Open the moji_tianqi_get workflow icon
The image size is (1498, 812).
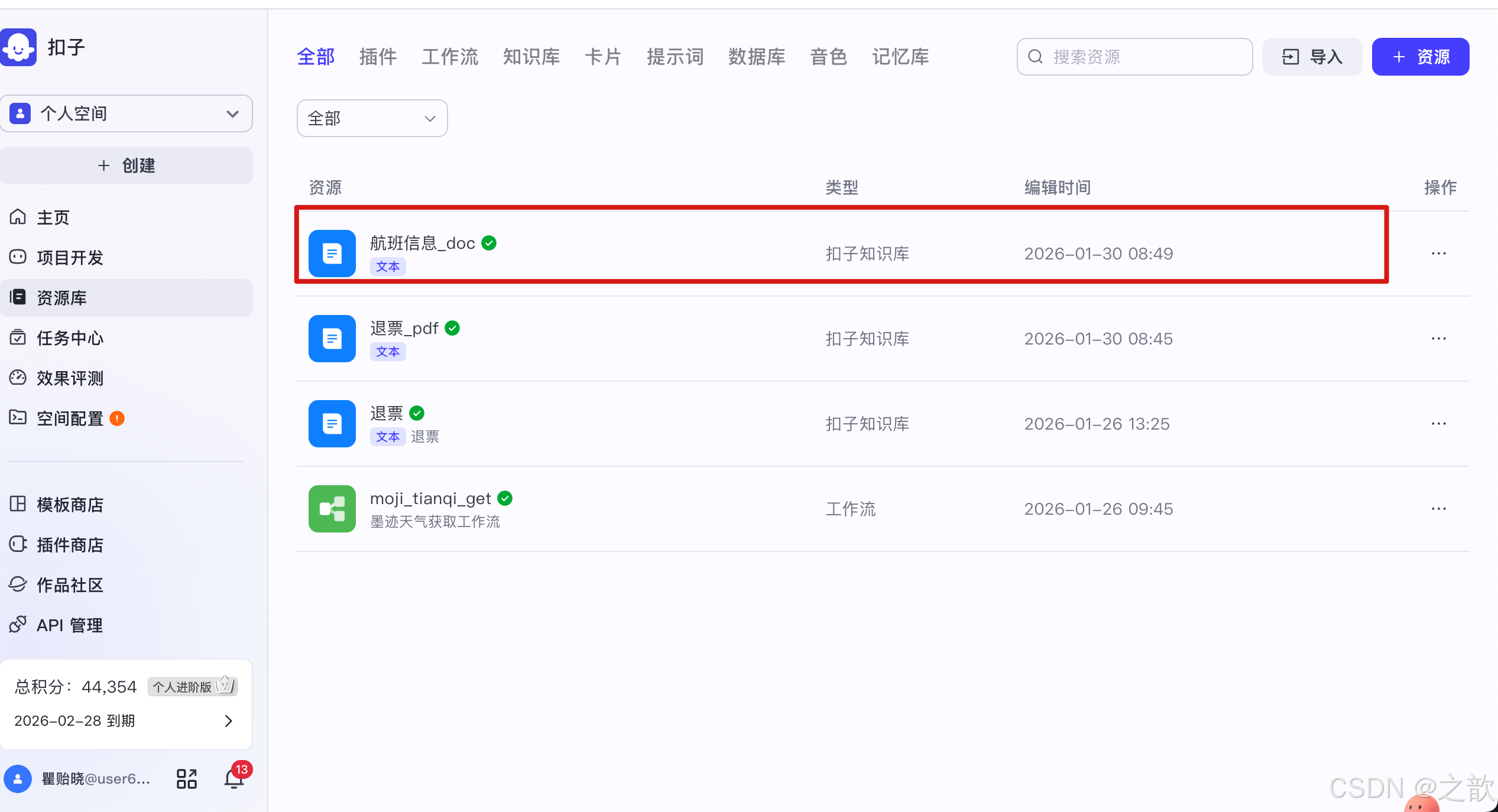(x=332, y=509)
